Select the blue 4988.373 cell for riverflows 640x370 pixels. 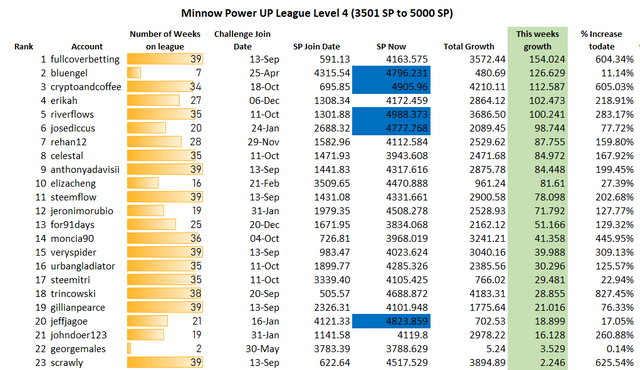pyautogui.click(x=391, y=114)
